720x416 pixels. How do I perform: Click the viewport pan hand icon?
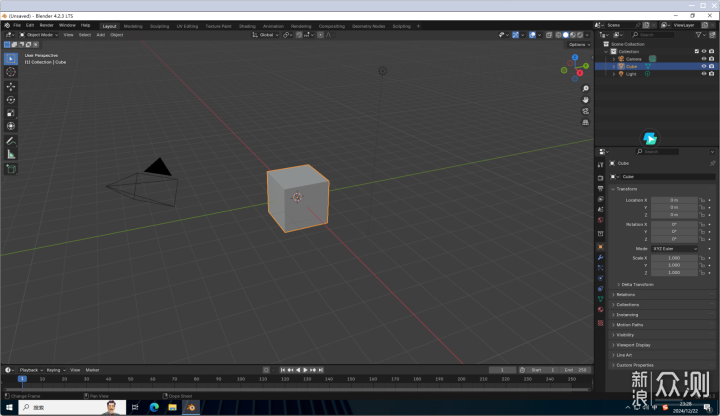[585, 100]
